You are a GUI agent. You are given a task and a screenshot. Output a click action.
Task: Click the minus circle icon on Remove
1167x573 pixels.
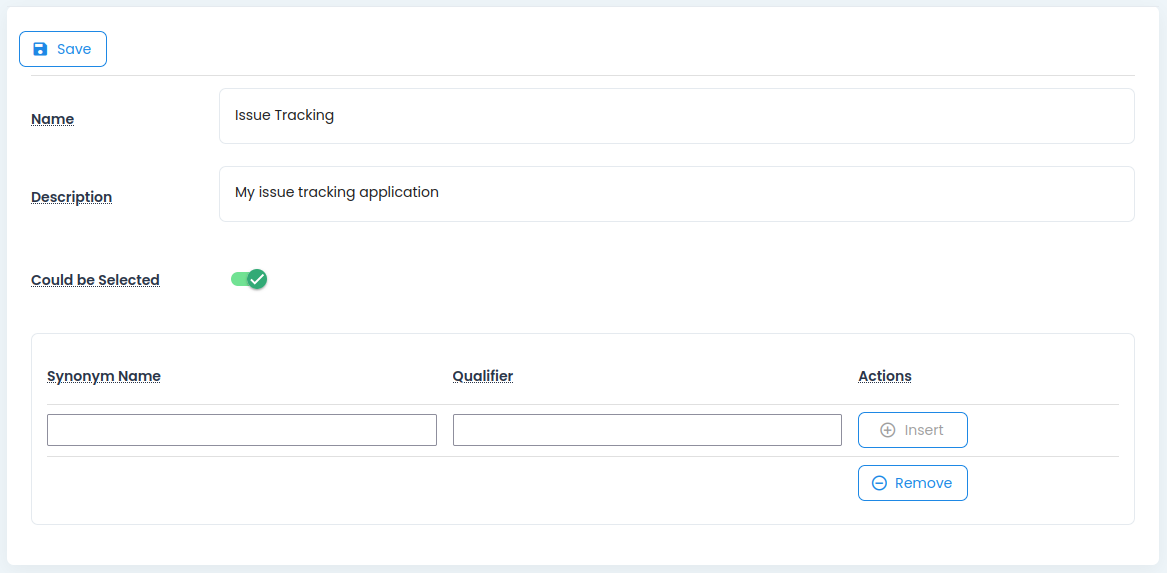[879, 483]
